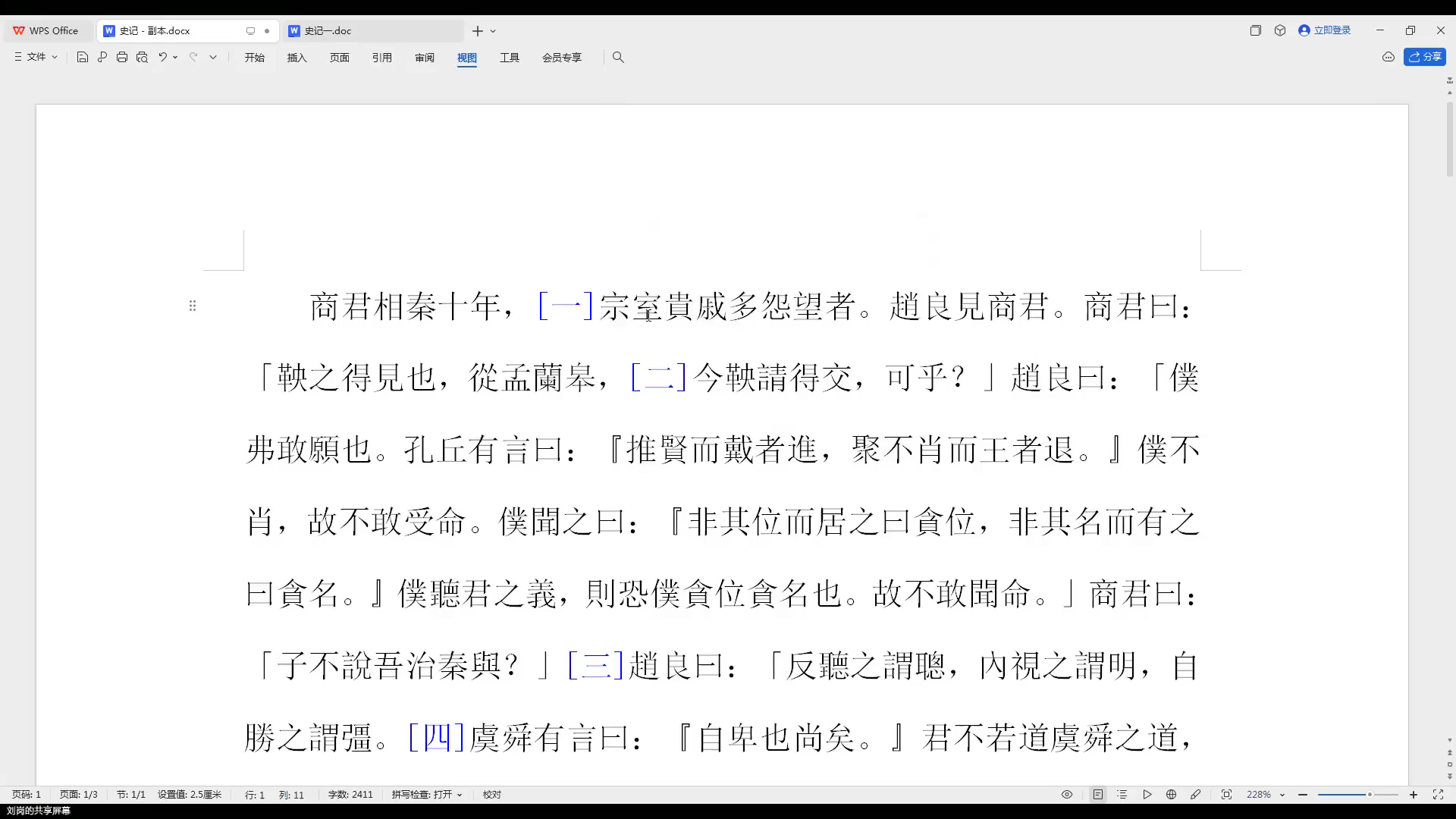
Task: Click the window tiling icon in title bar
Action: (1256, 30)
